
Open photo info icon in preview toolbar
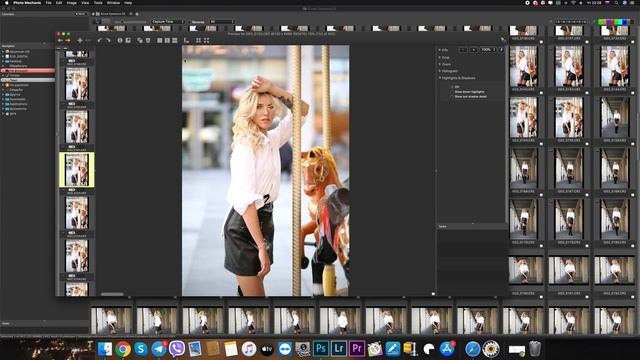(x=120, y=40)
